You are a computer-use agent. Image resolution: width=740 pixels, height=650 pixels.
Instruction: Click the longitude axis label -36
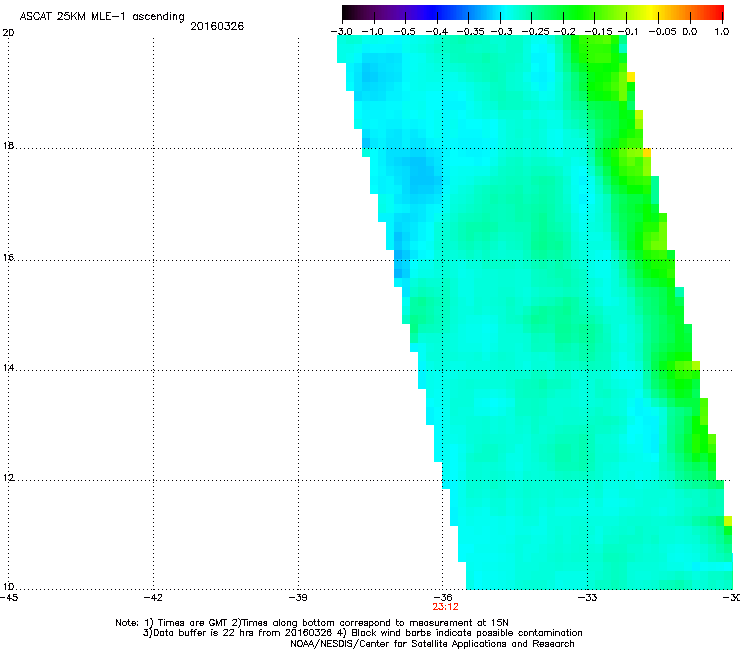coord(443,598)
